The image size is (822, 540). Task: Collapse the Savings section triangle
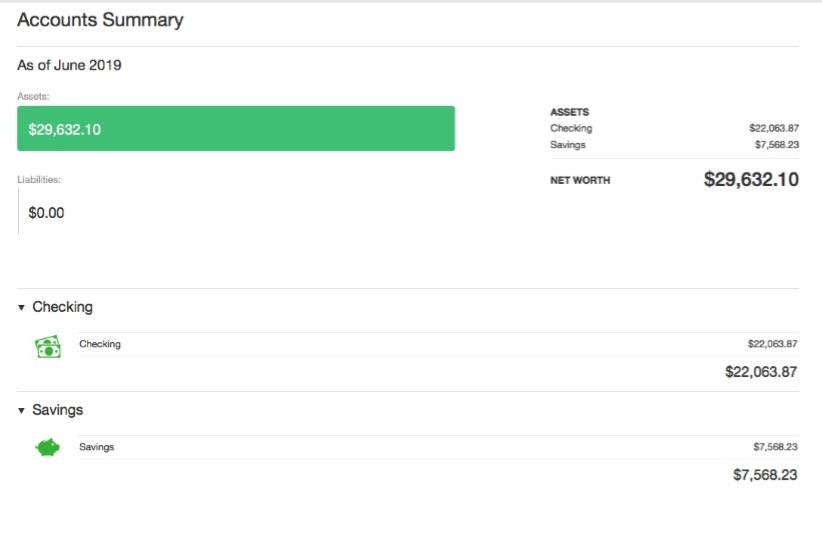click(21, 410)
